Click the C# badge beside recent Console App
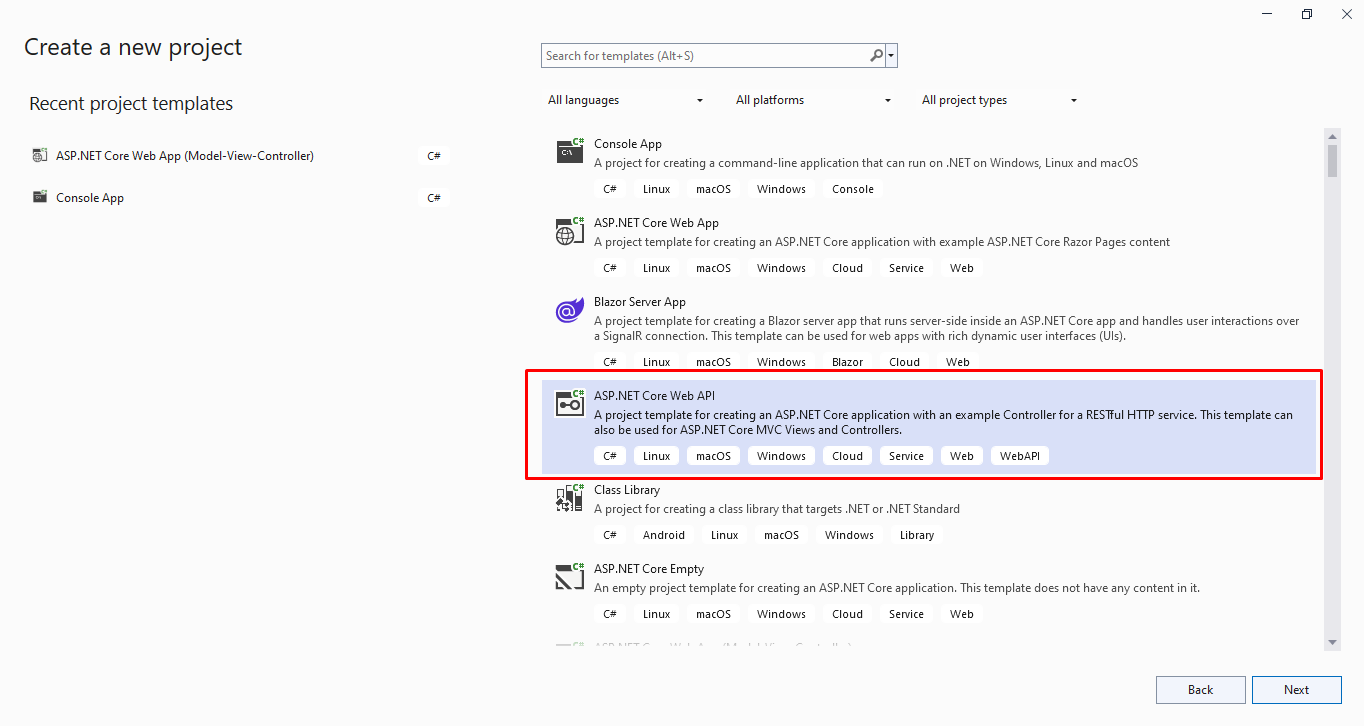1364x726 pixels. 434,198
